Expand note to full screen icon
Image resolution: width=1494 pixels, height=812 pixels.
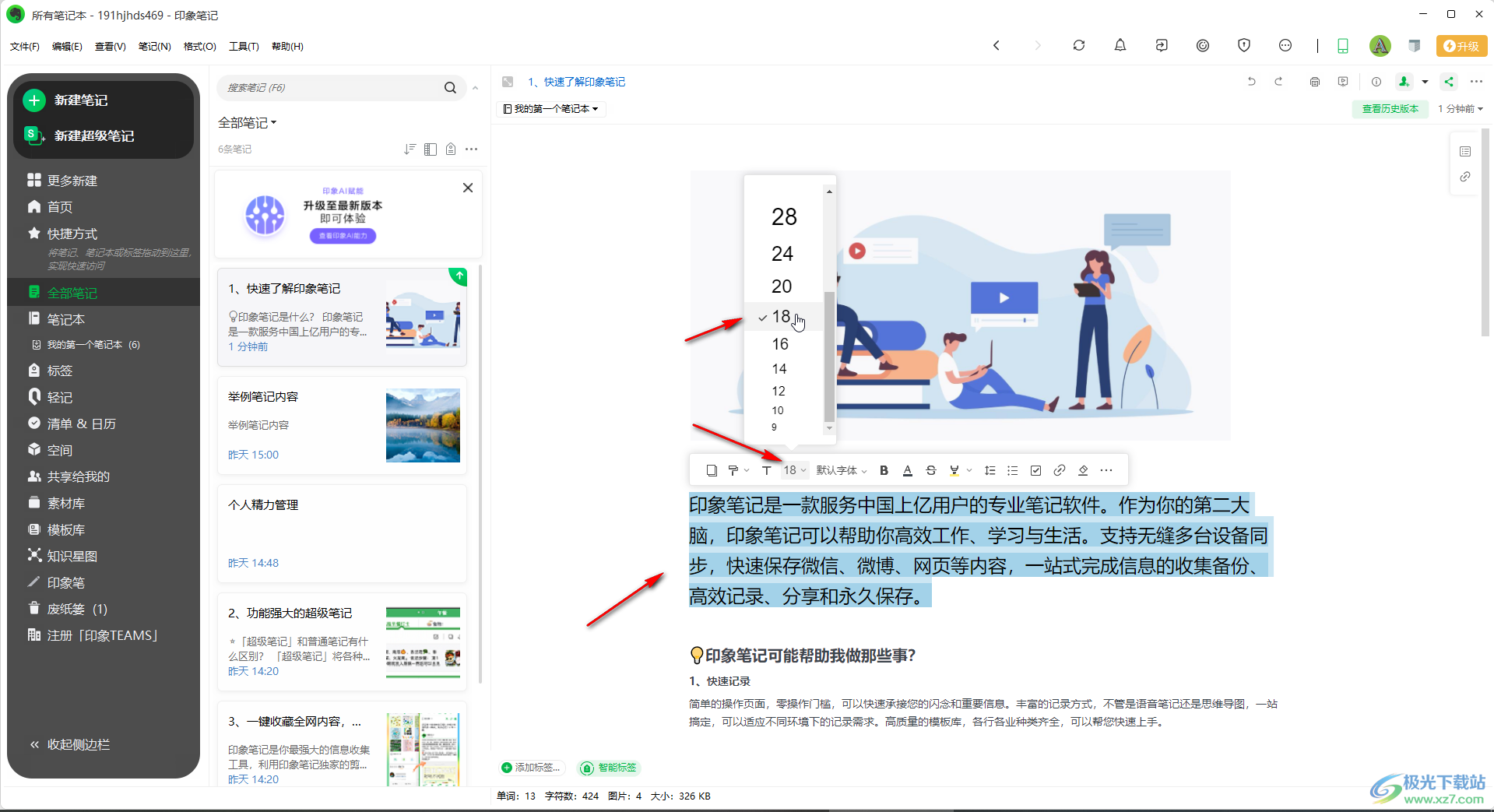pos(508,82)
